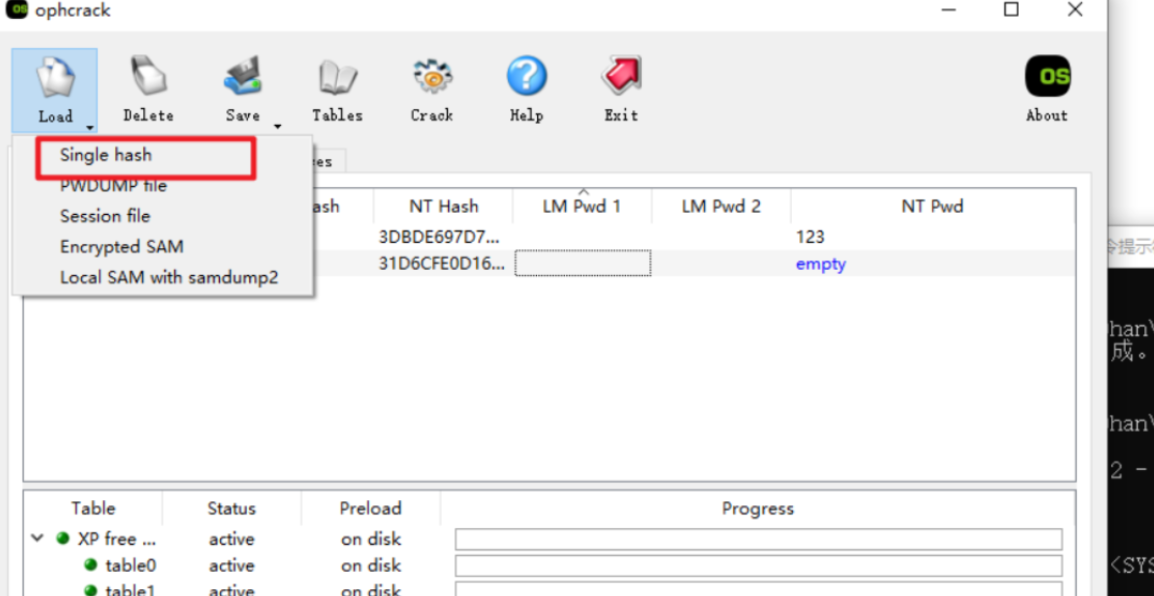Pick Session file from the Load menu
This screenshot has height=596, width=1154.
tap(105, 216)
